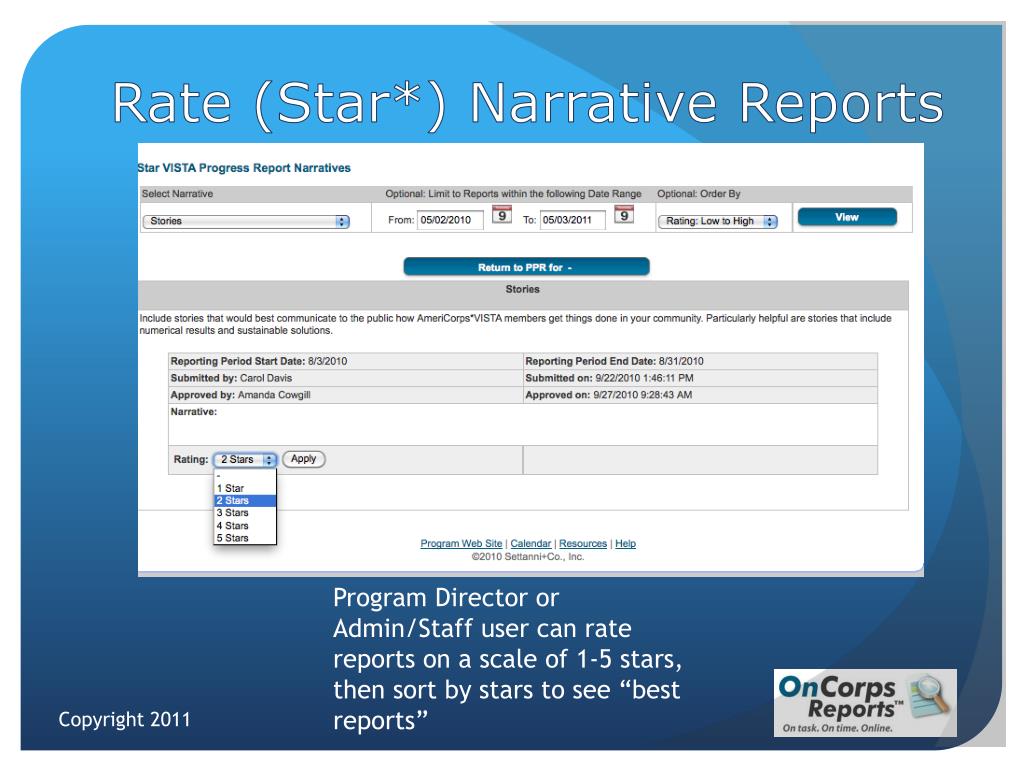Click the 'Select Narrative' label

tap(178, 194)
